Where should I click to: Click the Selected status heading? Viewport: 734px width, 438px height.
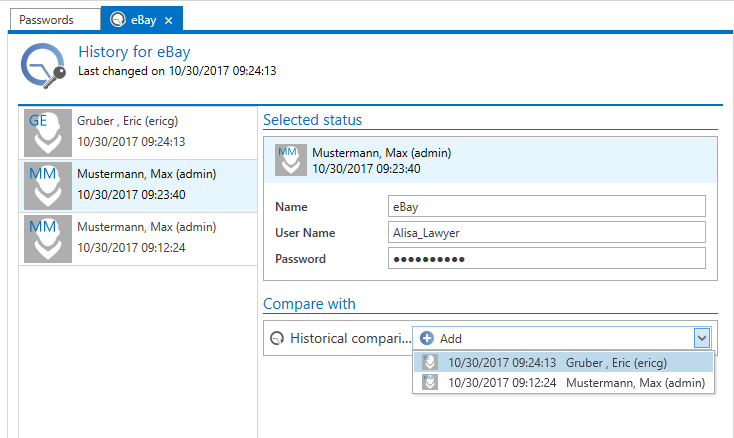click(x=312, y=120)
